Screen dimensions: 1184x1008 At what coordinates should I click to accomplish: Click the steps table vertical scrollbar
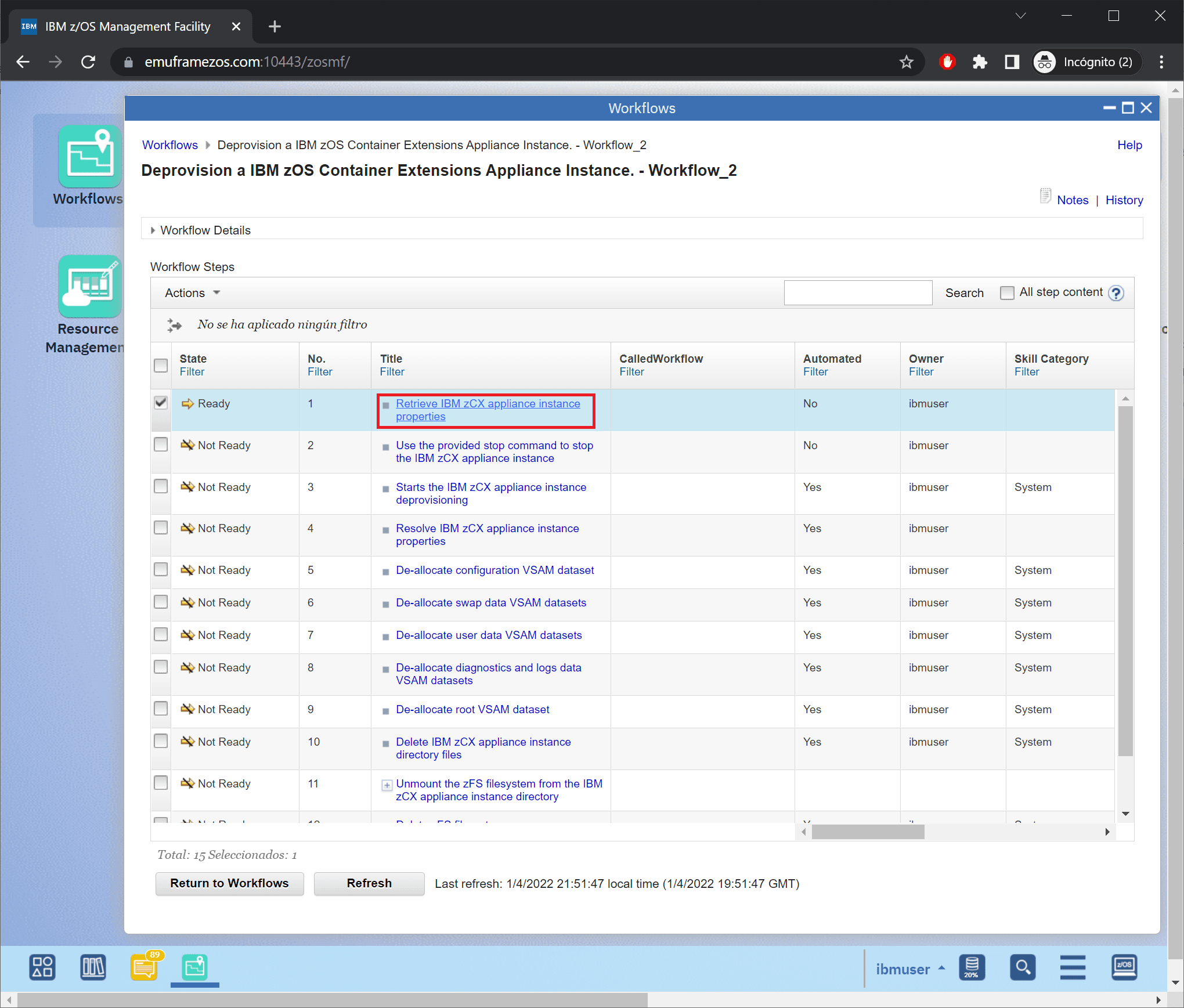click(x=1125, y=580)
